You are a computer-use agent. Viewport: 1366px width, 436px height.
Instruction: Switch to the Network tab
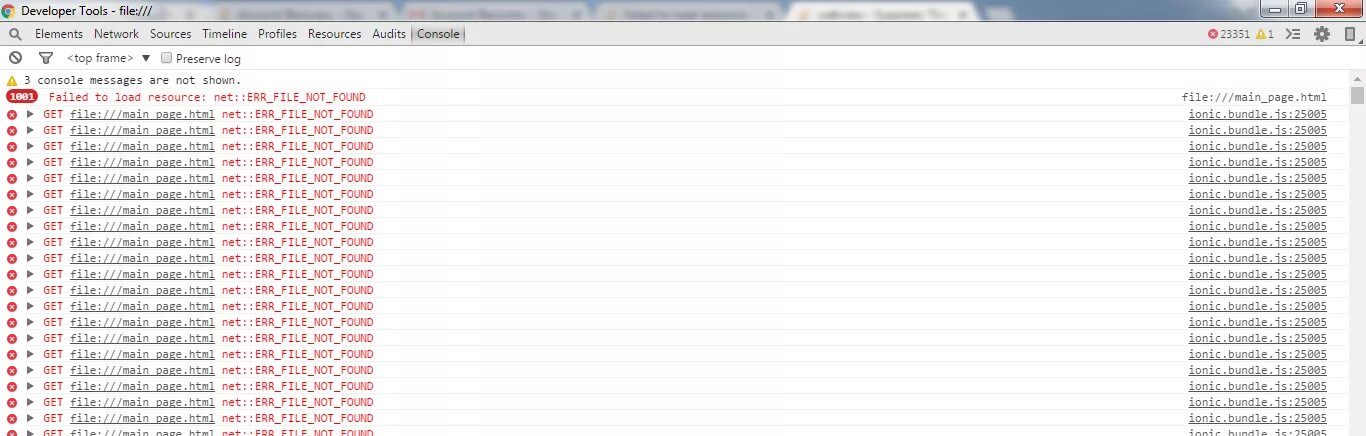(x=117, y=34)
